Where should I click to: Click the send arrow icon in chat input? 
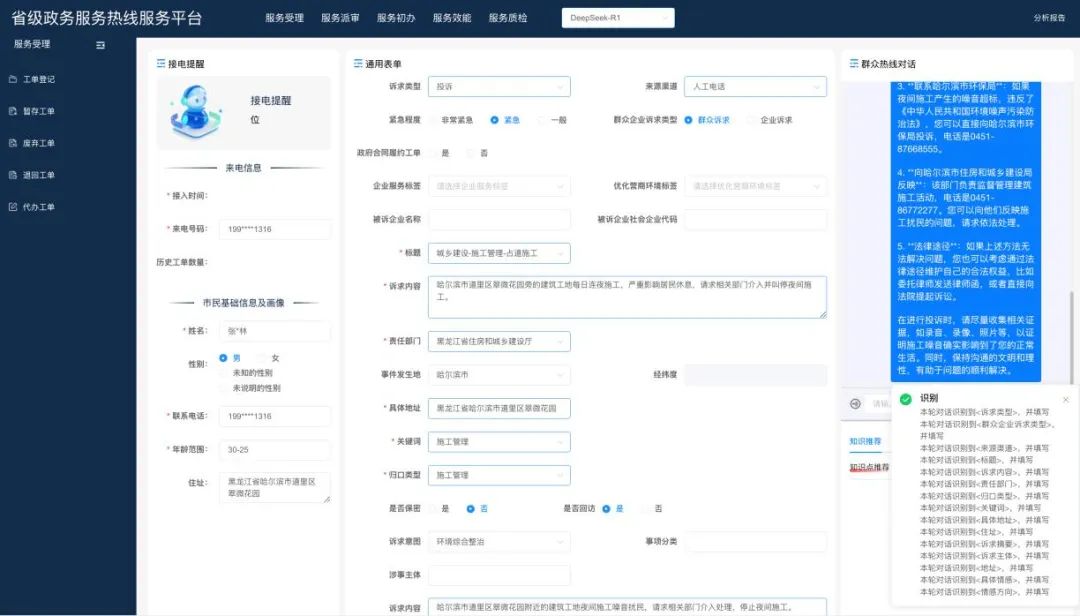point(855,404)
